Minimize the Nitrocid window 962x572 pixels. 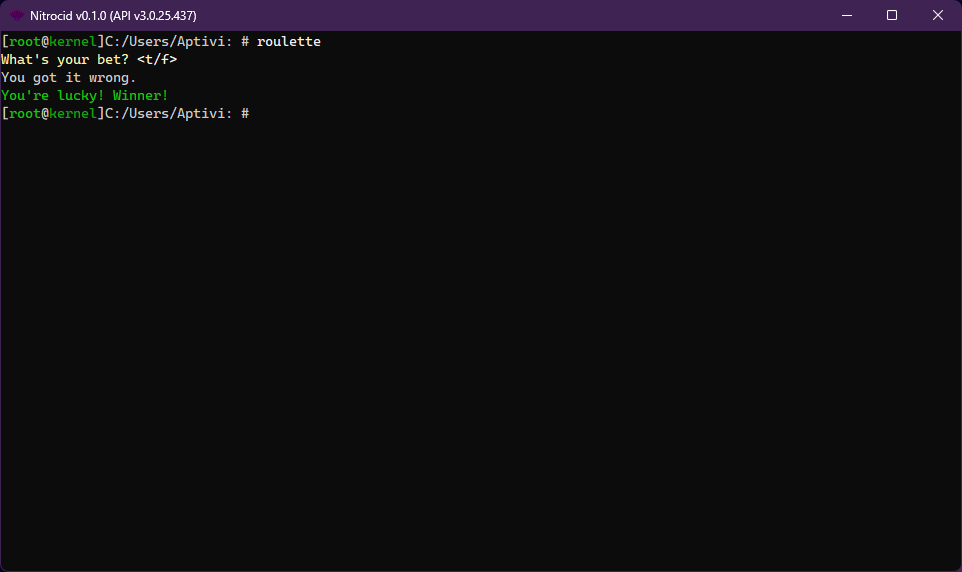click(846, 15)
